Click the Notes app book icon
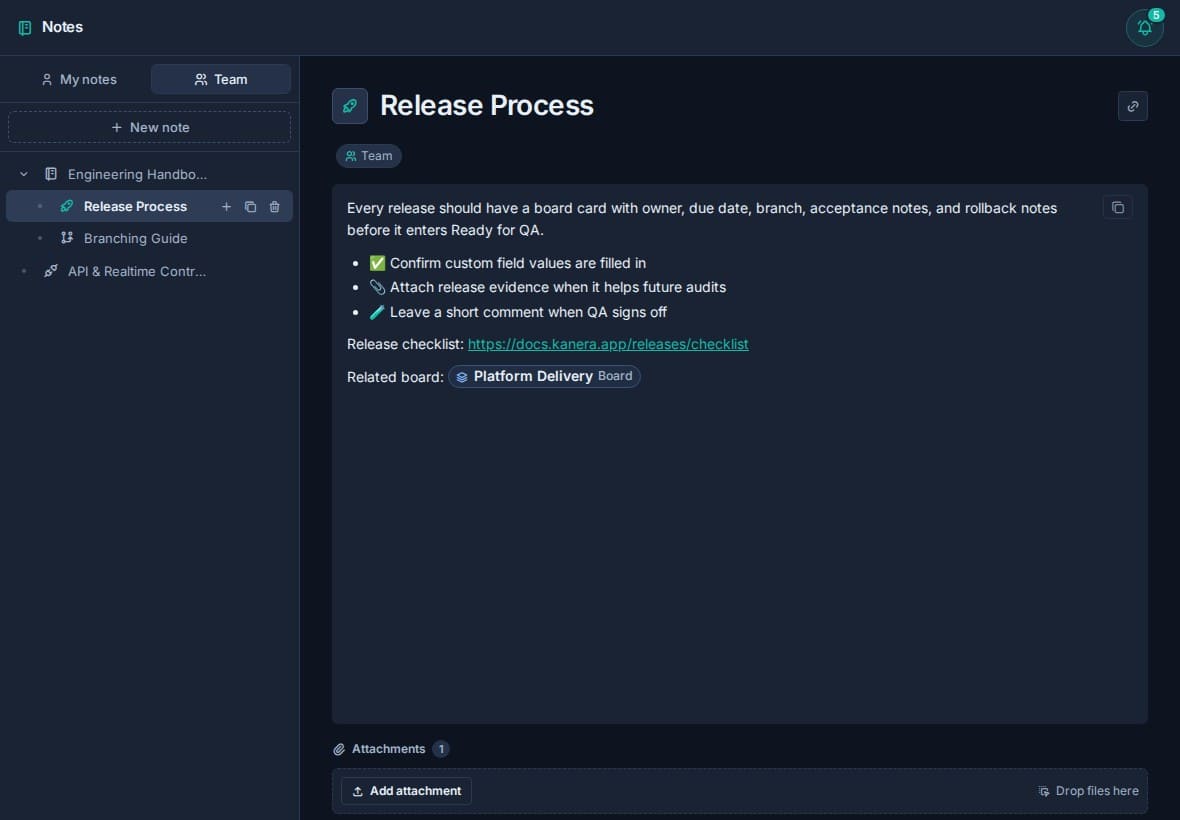This screenshot has height=820, width=1180. 25,28
